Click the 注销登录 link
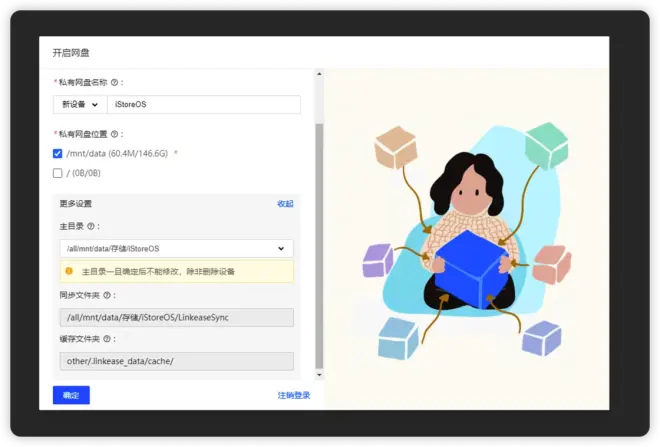 (x=294, y=395)
